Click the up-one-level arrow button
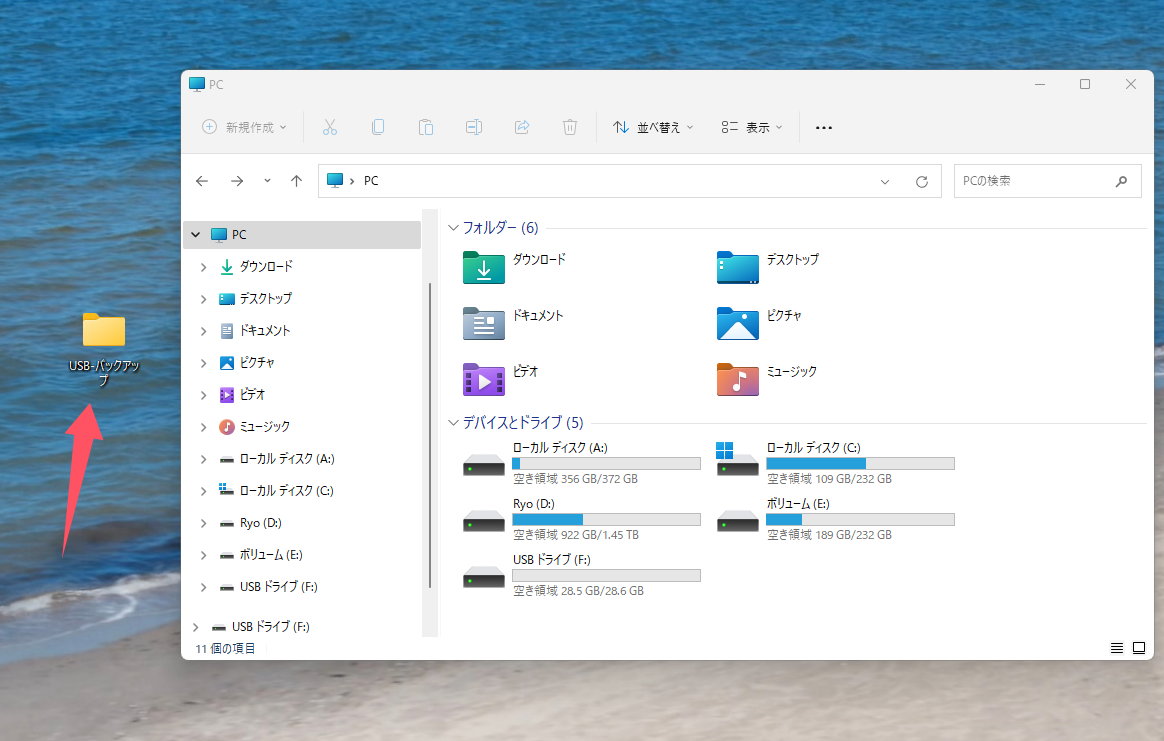The height and width of the screenshot is (741, 1164). [296, 181]
